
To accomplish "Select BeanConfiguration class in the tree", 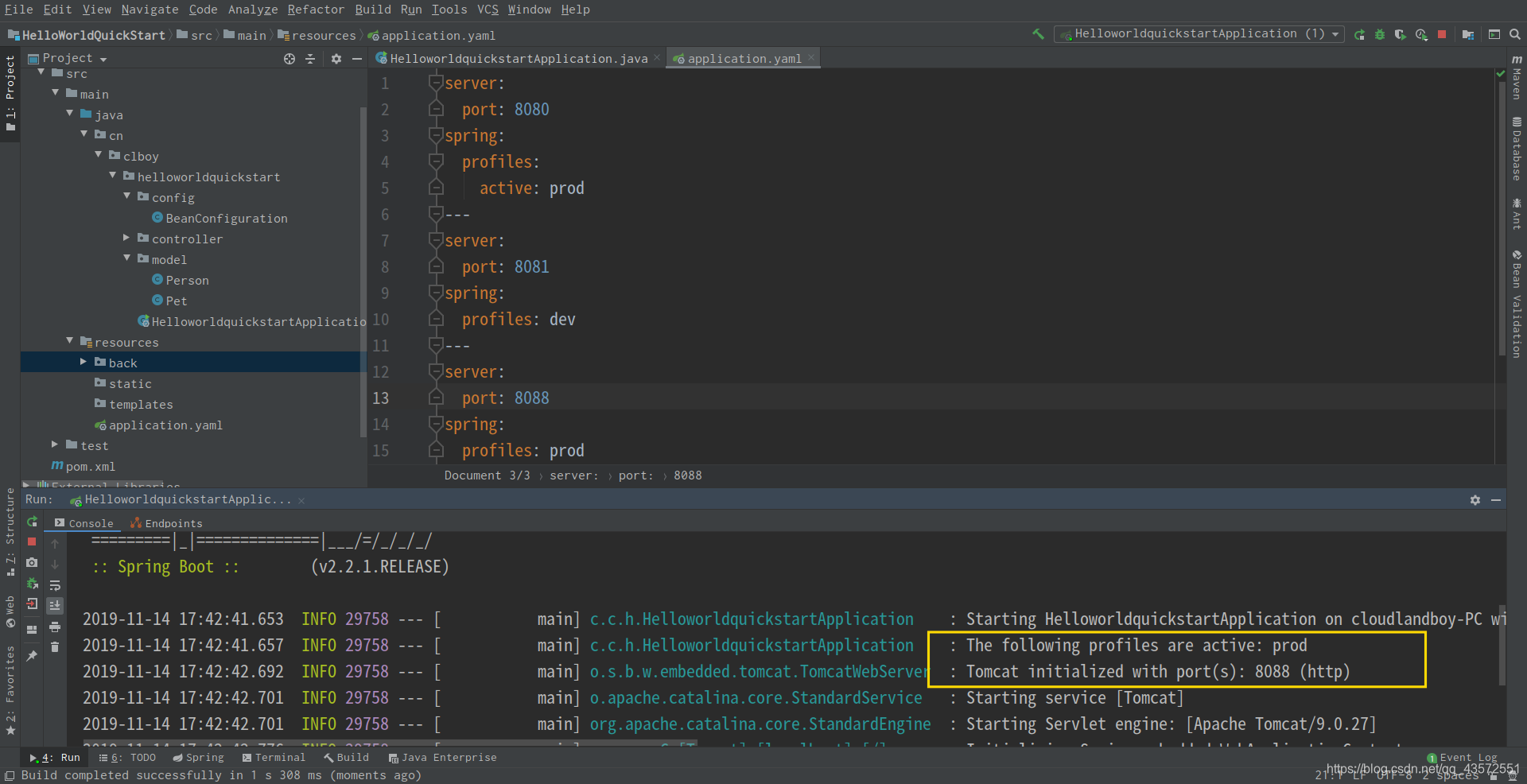I will coord(227,218).
